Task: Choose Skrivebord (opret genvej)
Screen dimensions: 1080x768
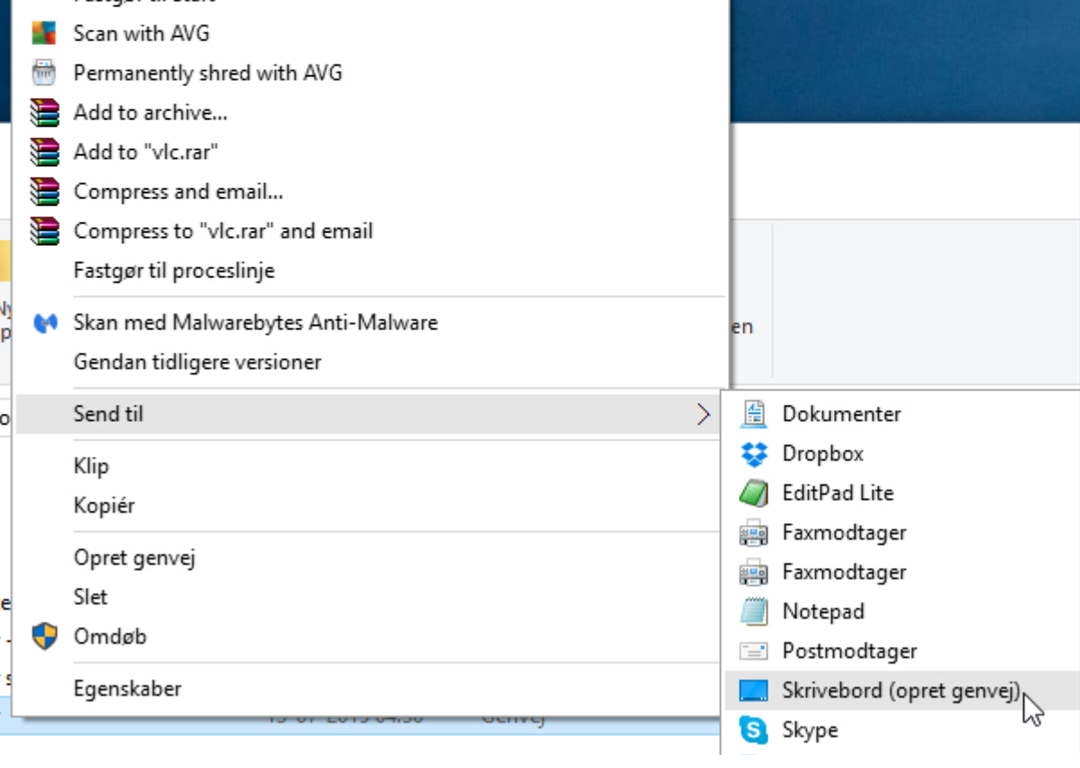Action: pos(902,690)
